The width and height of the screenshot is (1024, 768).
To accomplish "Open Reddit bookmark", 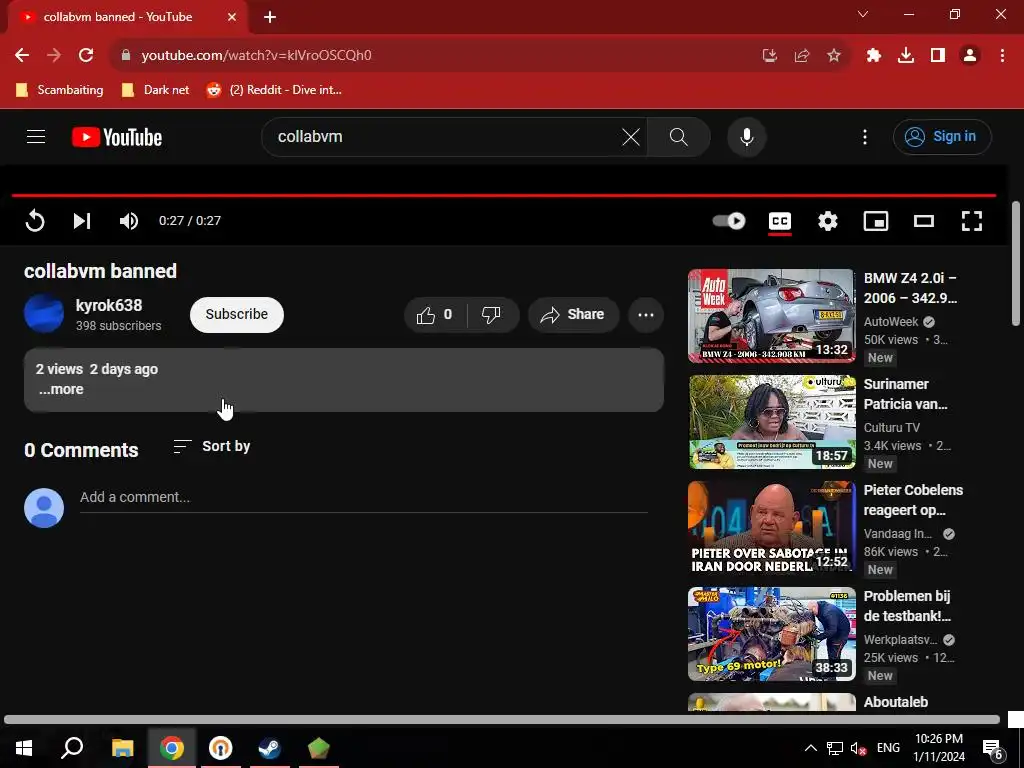I will 274,90.
